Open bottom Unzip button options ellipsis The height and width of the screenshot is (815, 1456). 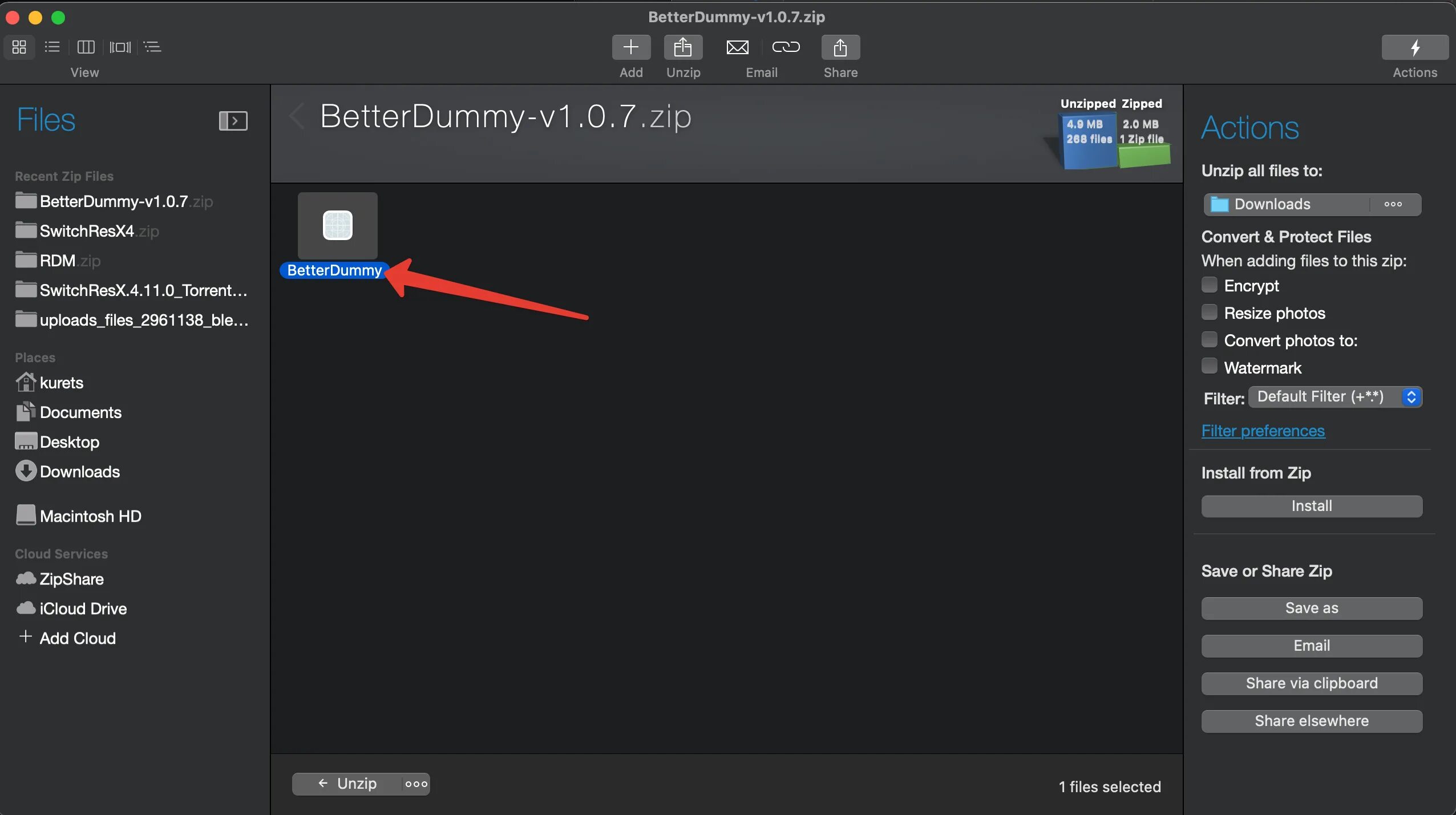pyautogui.click(x=416, y=784)
